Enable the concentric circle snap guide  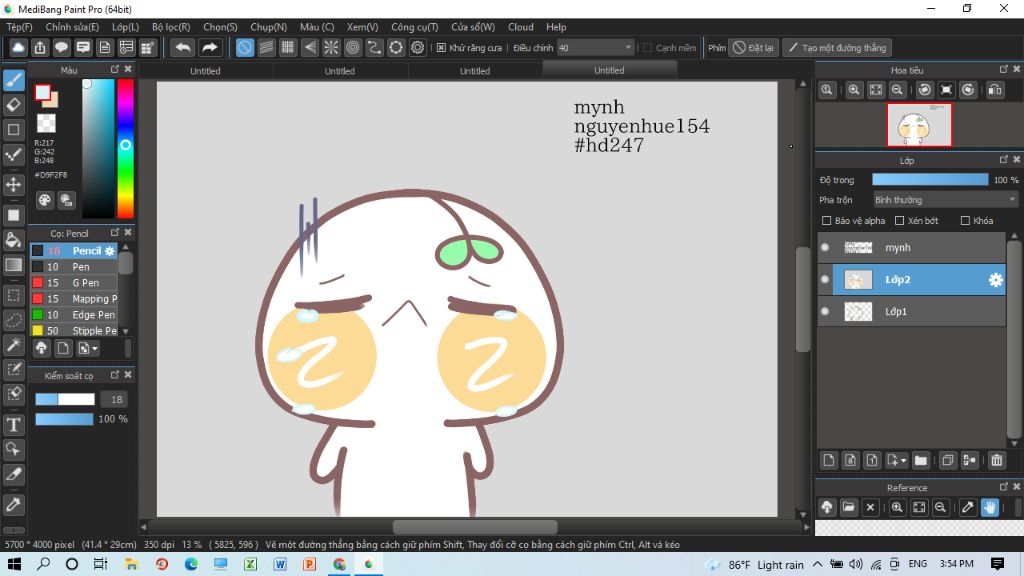(353, 48)
